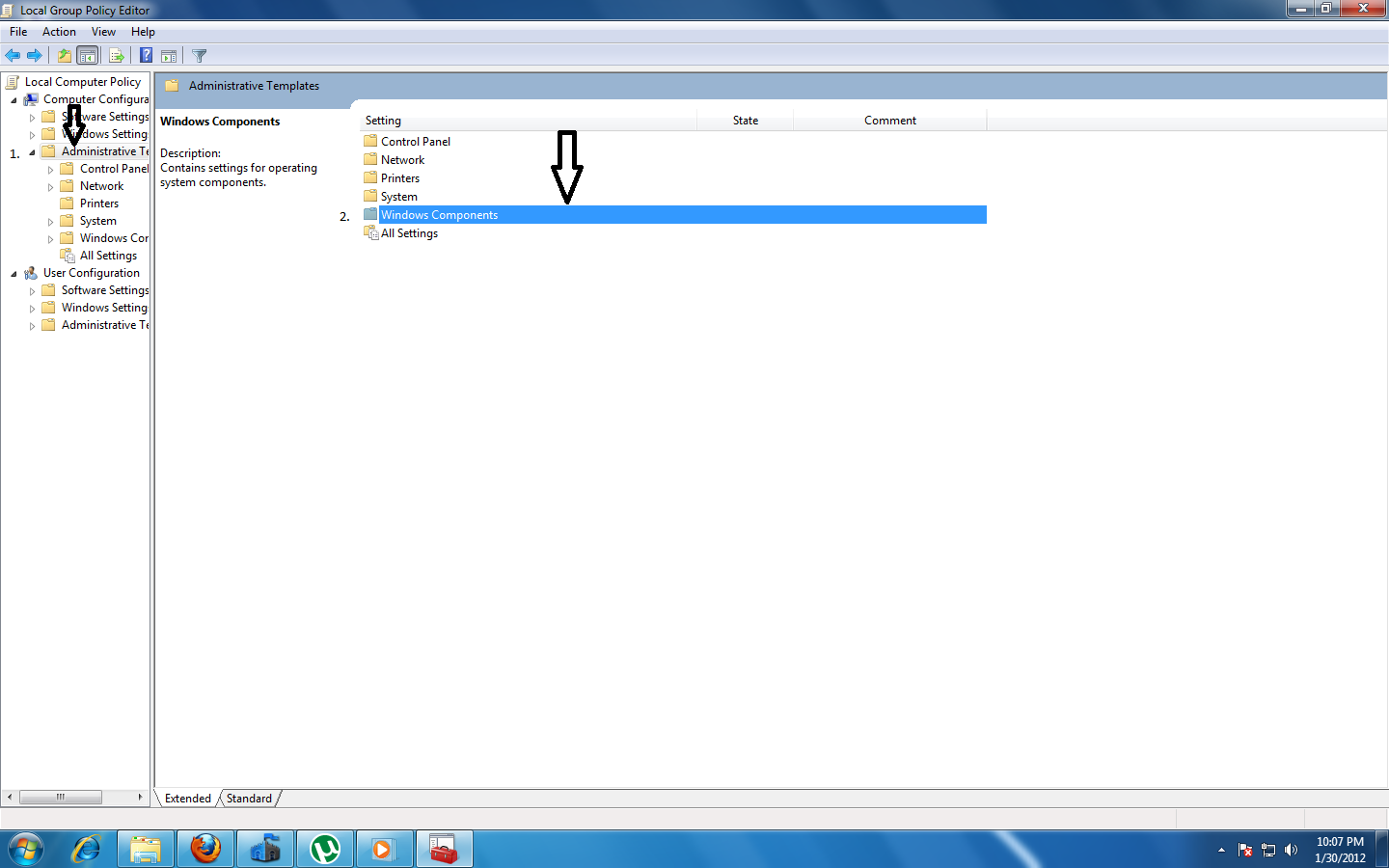The height and width of the screenshot is (868, 1389).
Task: Click the Forward arrow toolbar icon
Action: click(x=35, y=56)
